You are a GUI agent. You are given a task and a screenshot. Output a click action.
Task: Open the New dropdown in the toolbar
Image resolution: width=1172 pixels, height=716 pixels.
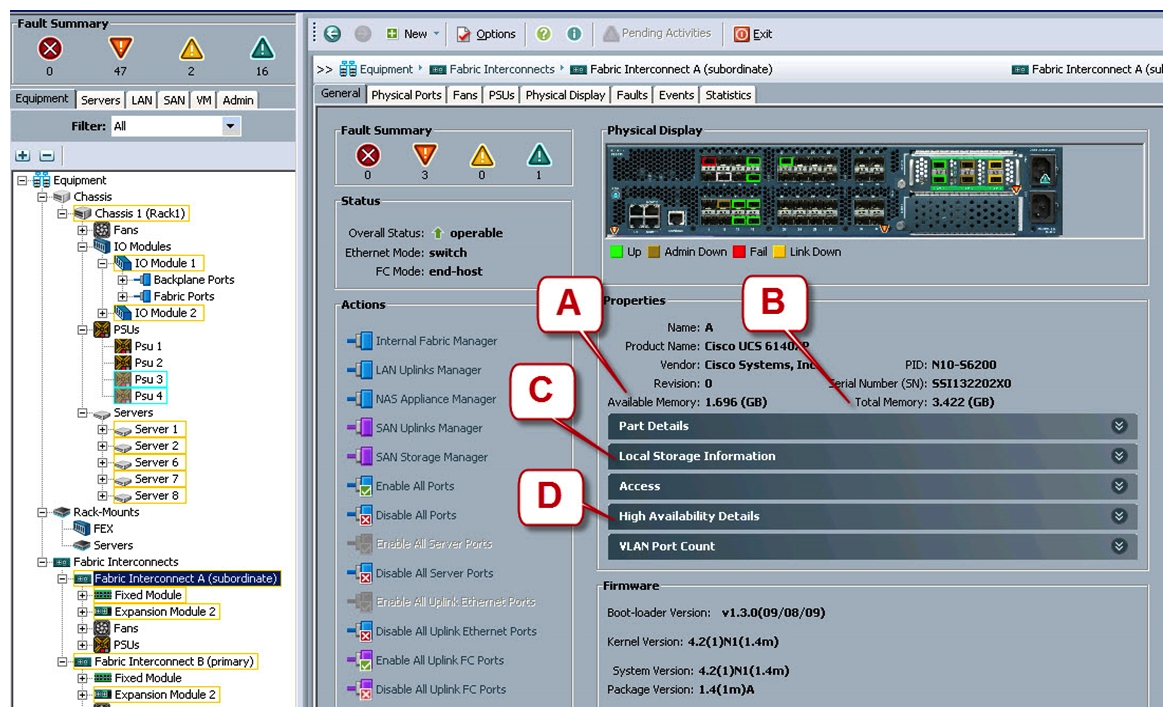(413, 34)
